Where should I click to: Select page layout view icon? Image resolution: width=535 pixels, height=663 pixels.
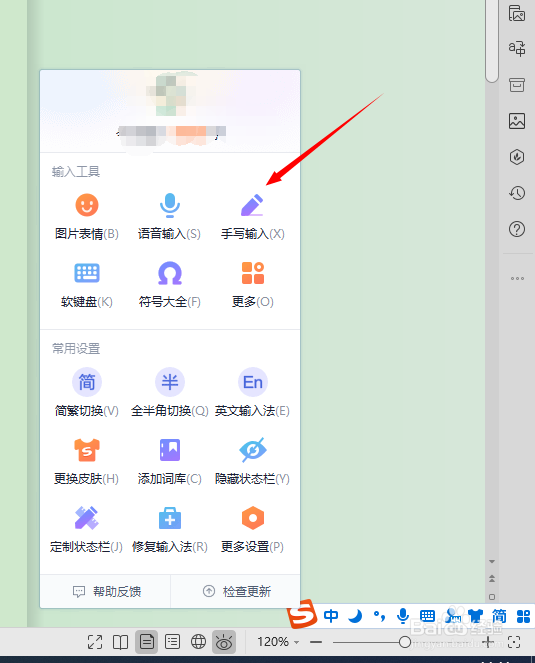(146, 642)
